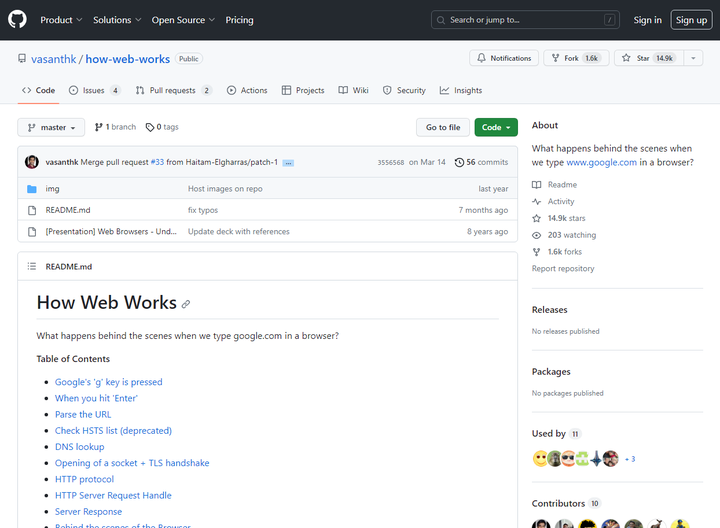Jump to HTTP protocol section
The image size is (720, 528).
(x=84, y=479)
